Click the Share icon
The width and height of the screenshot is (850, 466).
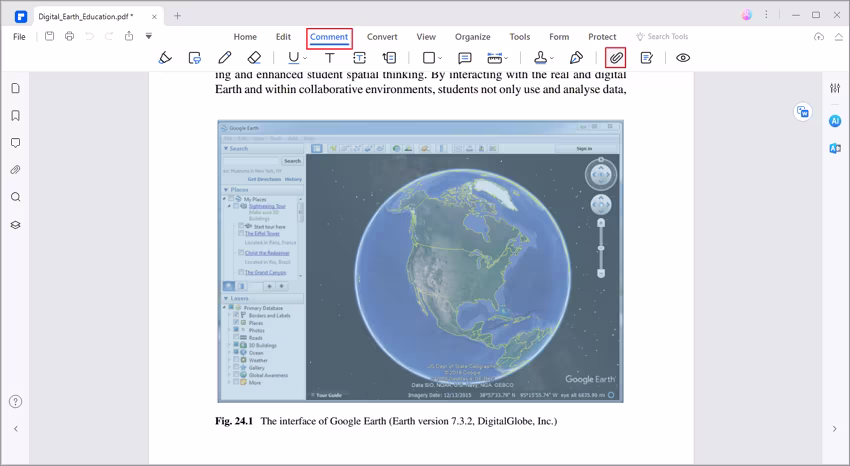point(129,36)
